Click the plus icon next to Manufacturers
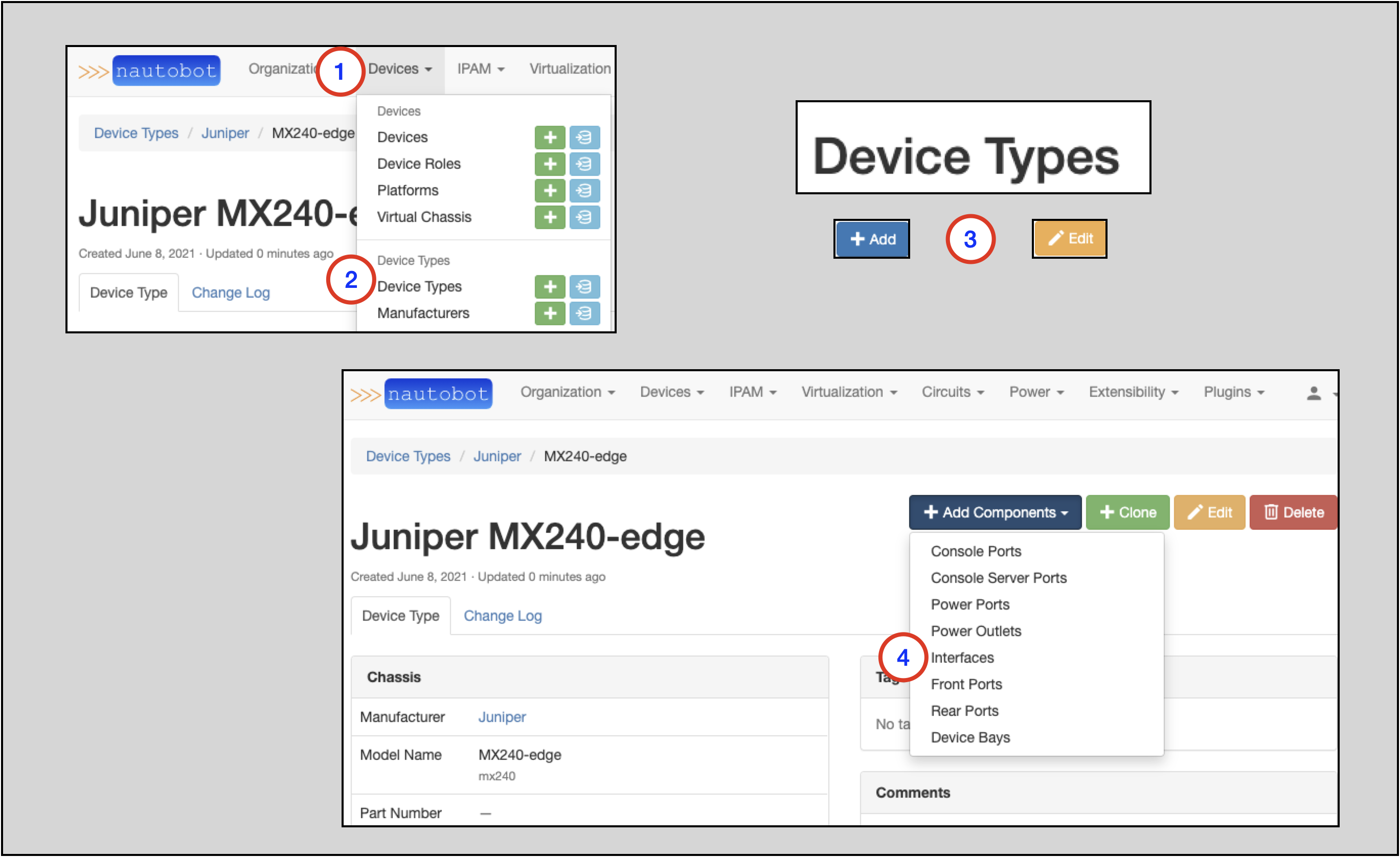The width and height of the screenshot is (1400, 857). click(550, 313)
